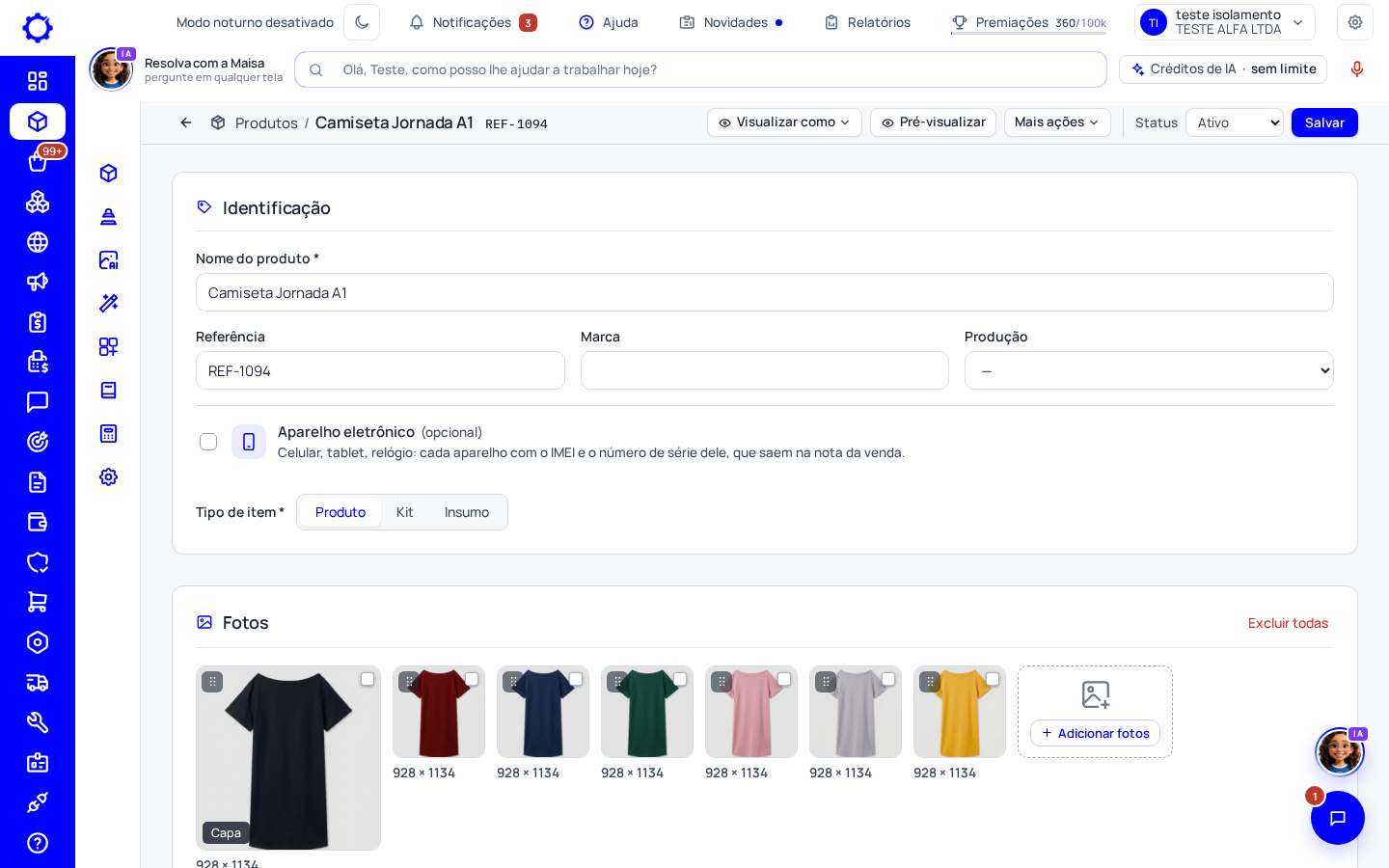Click the shield check icon in the blue sidebar

[x=38, y=562]
